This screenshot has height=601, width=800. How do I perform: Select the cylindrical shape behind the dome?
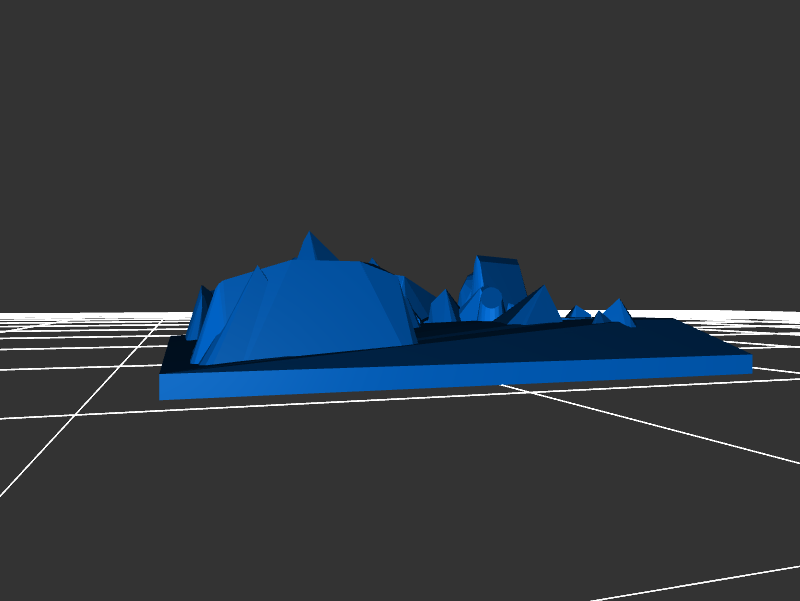[x=490, y=299]
